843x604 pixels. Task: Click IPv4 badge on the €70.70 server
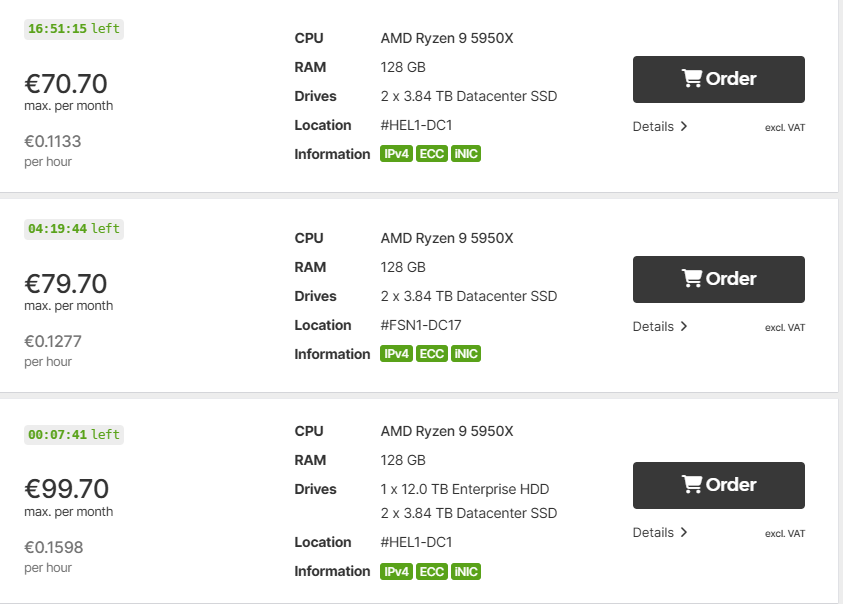tap(396, 154)
